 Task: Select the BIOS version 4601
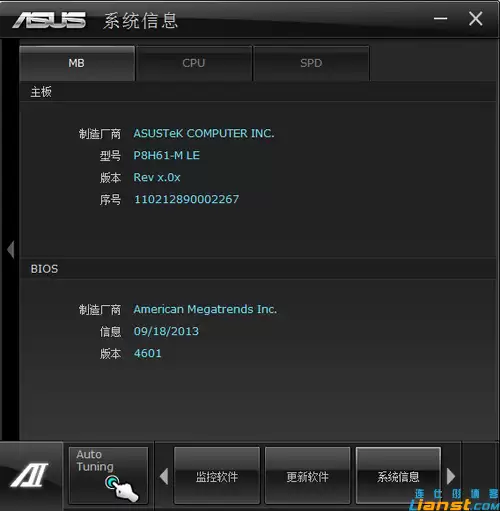pyautogui.click(x=147, y=353)
